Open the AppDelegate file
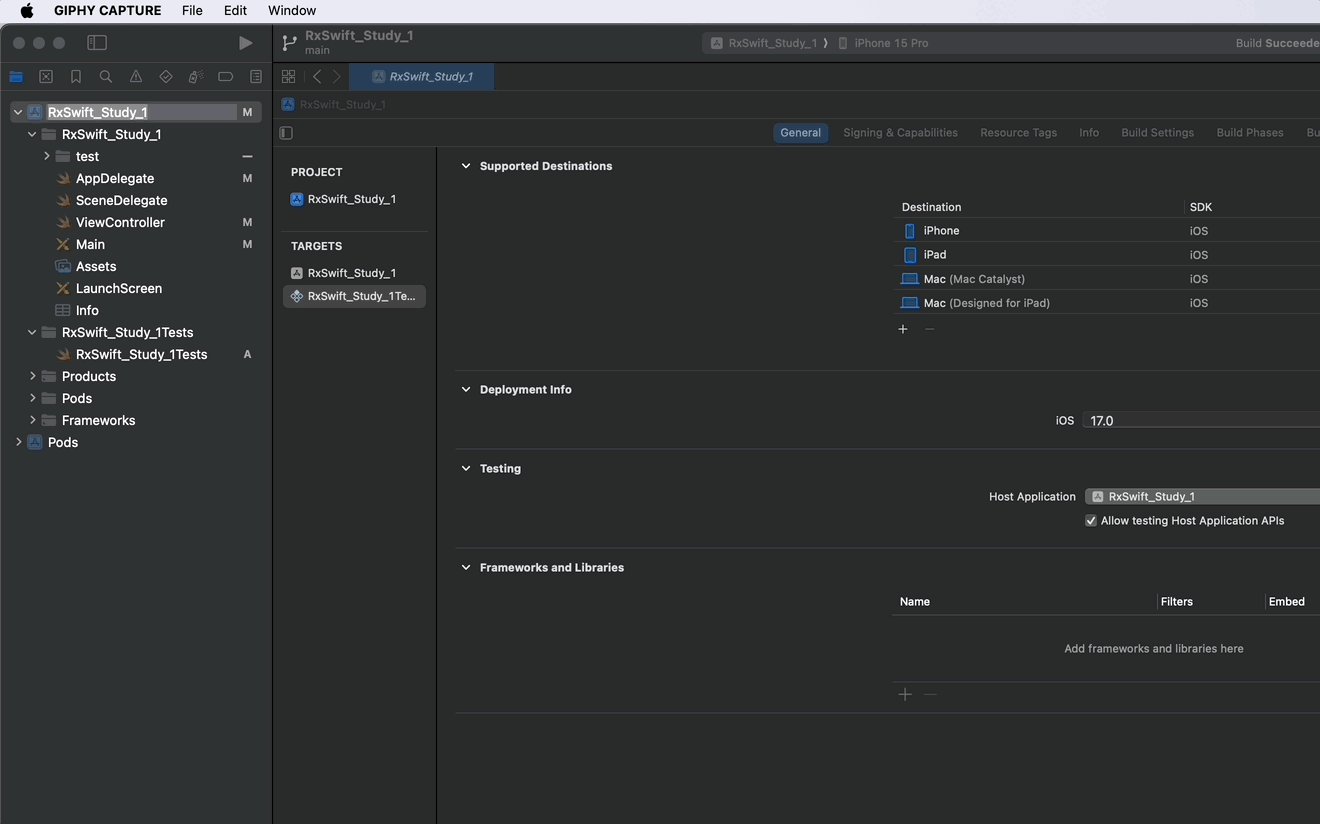The height and width of the screenshot is (824, 1320). 115,178
